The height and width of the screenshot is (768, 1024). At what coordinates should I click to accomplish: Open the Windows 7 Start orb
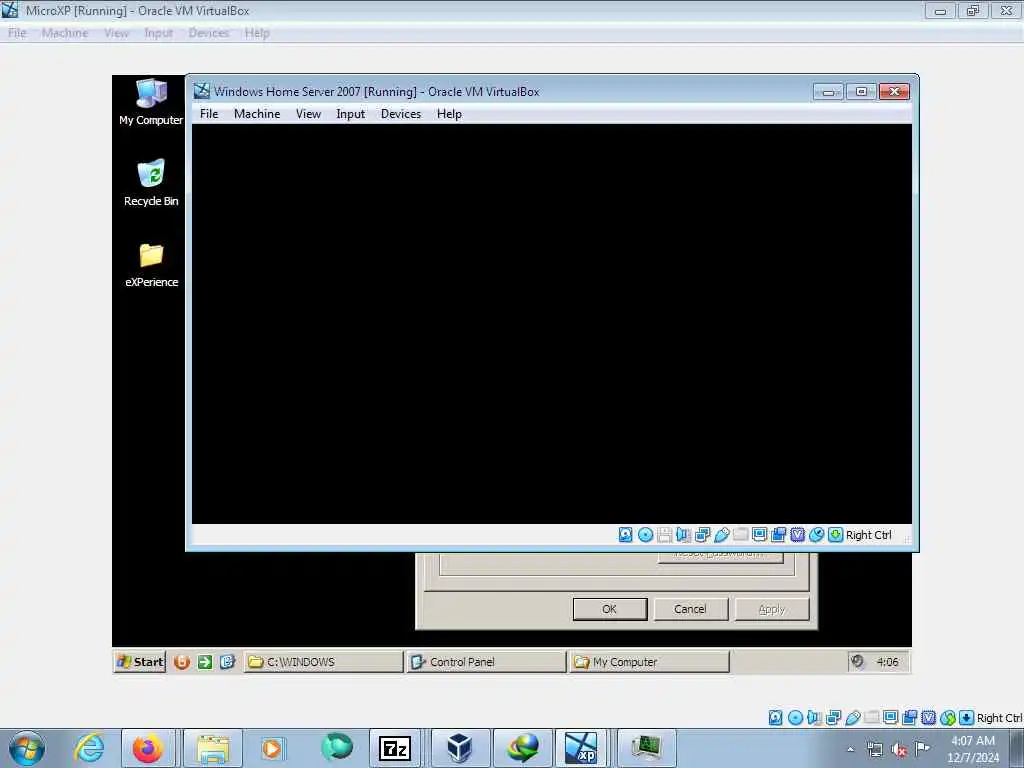pyautogui.click(x=27, y=748)
